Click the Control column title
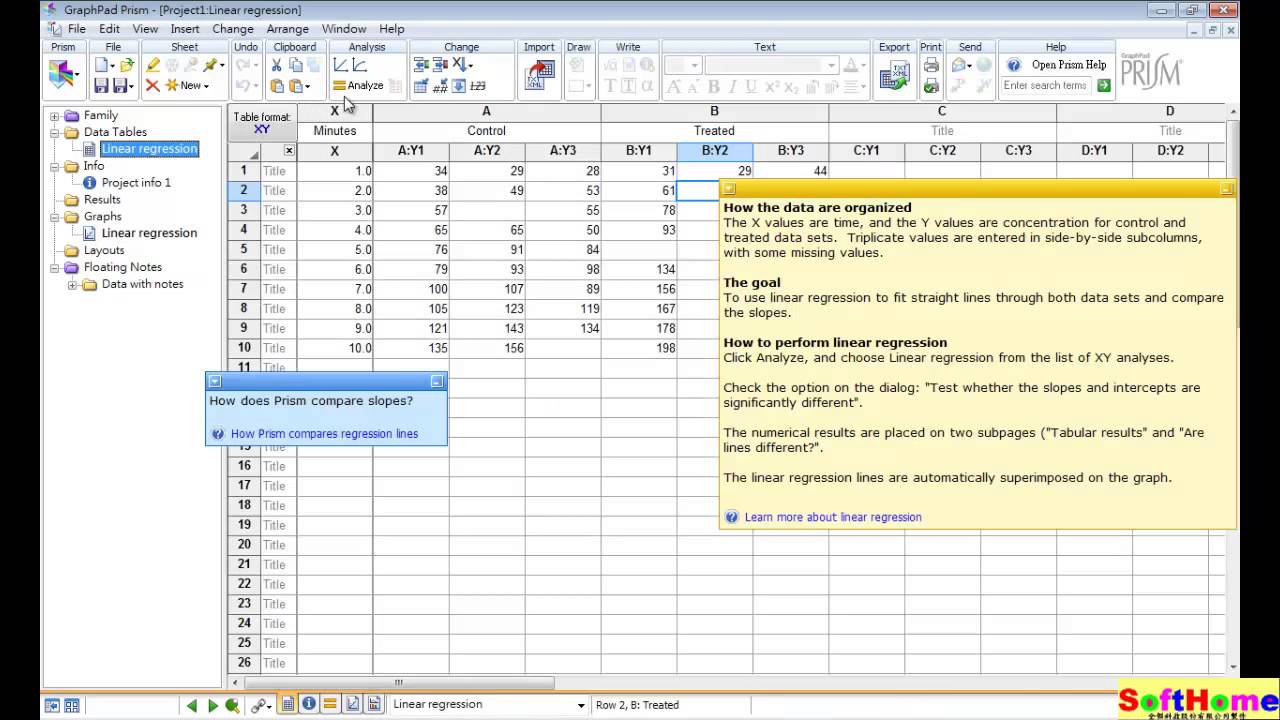Screen dimensions: 1280x720 click(486, 131)
